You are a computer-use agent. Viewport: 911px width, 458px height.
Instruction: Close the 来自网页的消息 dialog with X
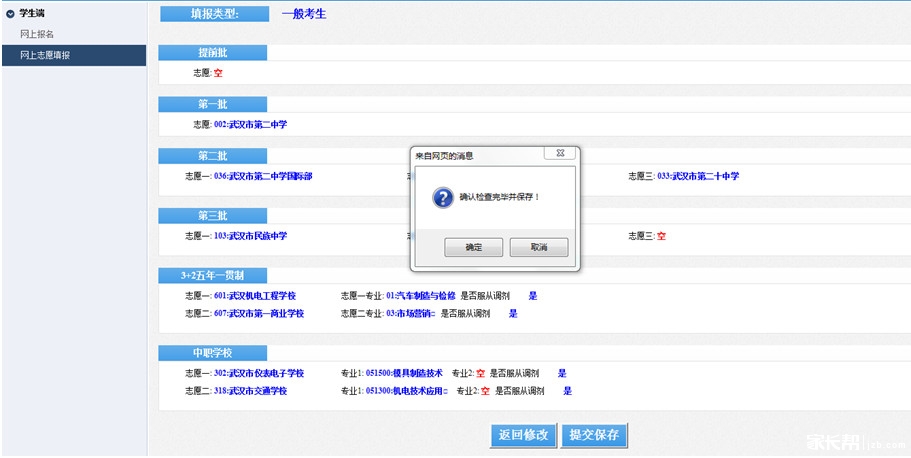(561, 155)
